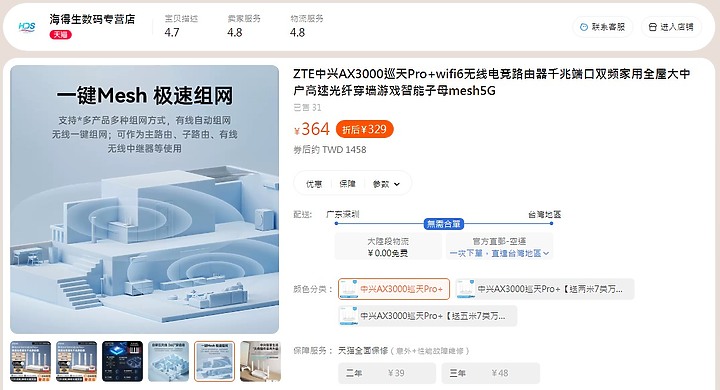Choose the three-year ¥48 warranty option
This screenshot has height=390, width=720.
pyautogui.click(x=490, y=373)
